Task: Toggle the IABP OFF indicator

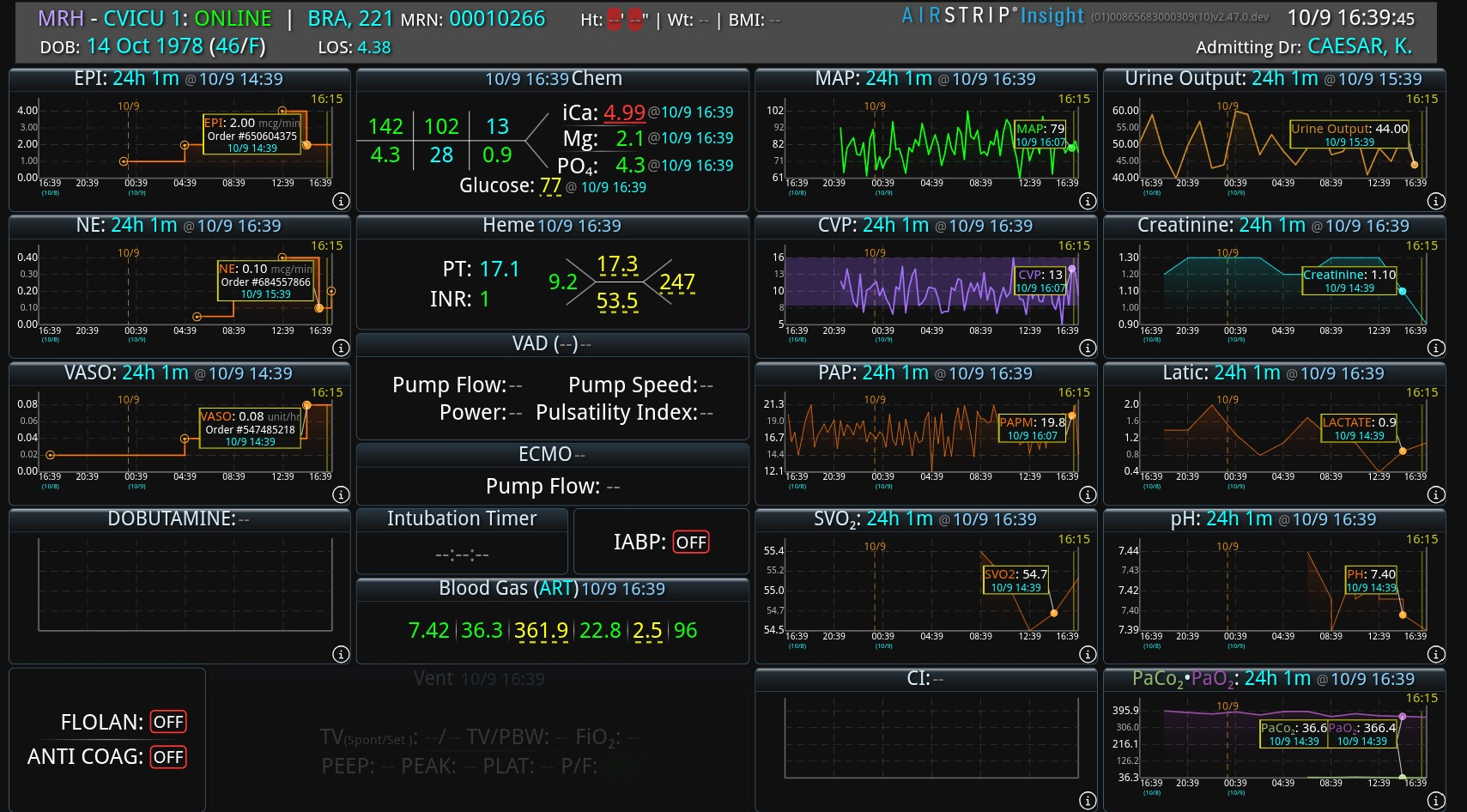Action: tap(691, 542)
